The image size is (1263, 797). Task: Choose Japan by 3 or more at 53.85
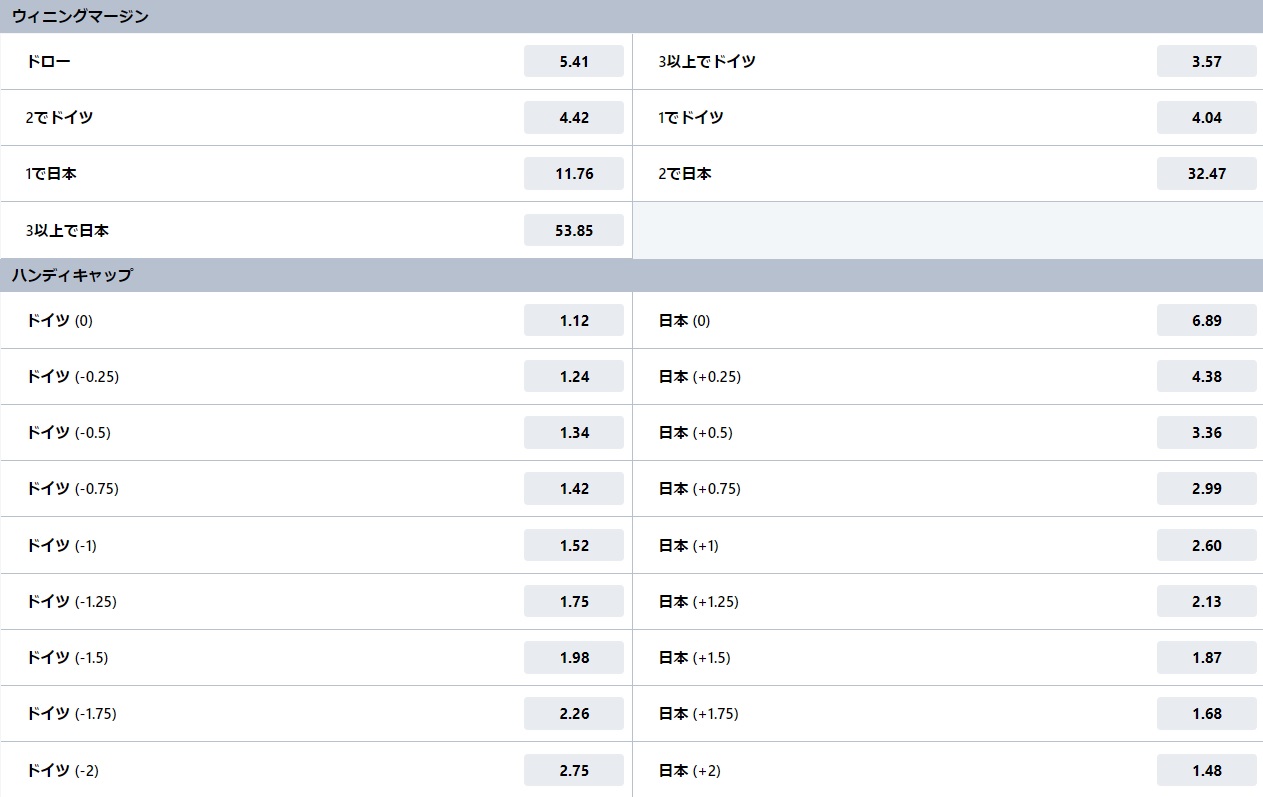coord(574,230)
